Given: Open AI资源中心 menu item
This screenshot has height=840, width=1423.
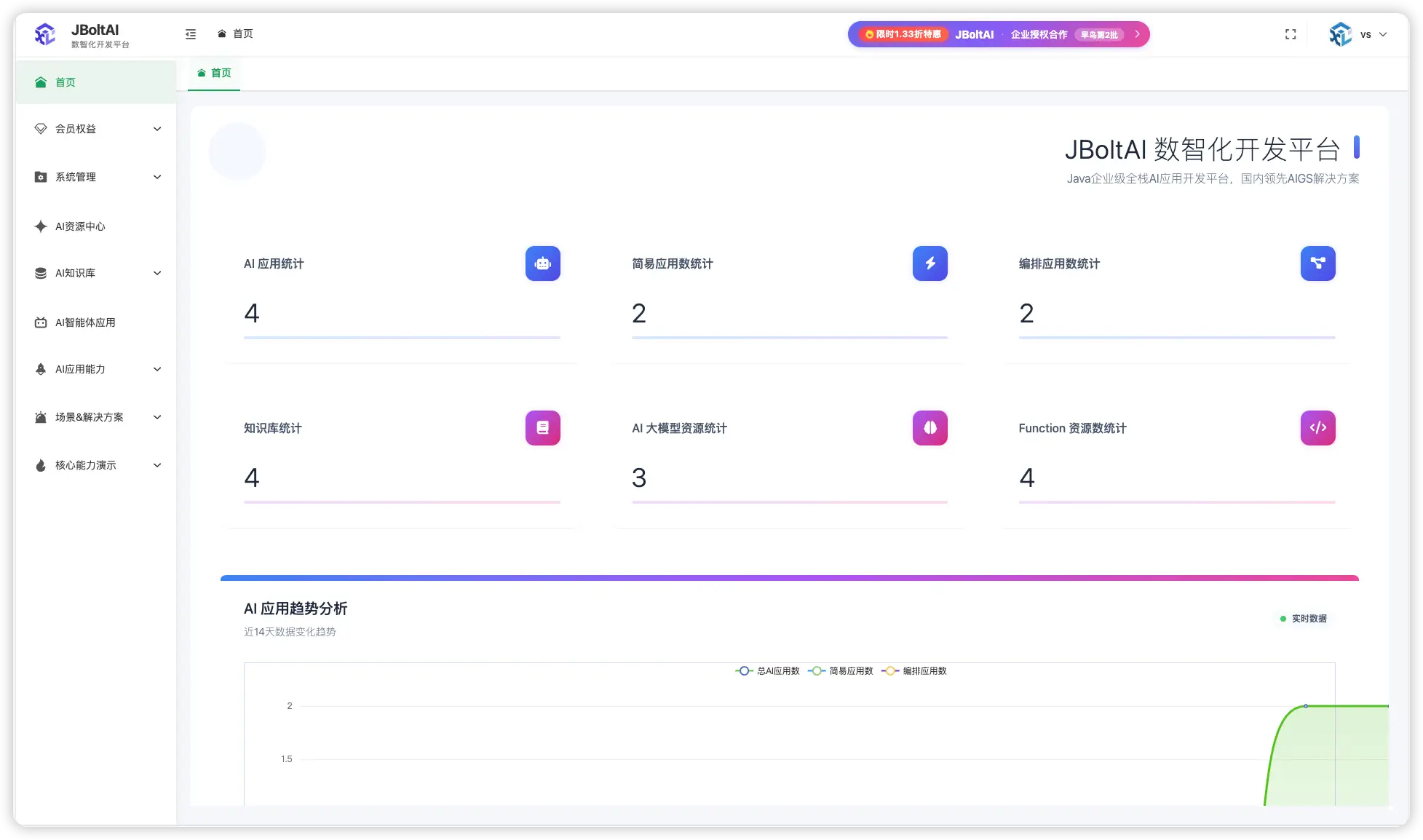Looking at the screenshot, I should point(95,226).
